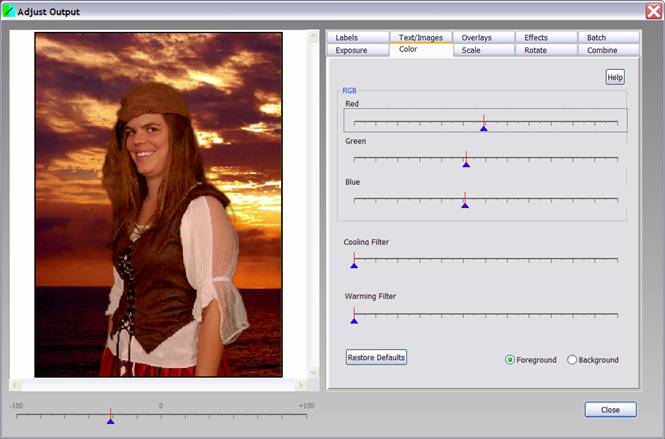Click the Restore Defaults button

coord(376,357)
